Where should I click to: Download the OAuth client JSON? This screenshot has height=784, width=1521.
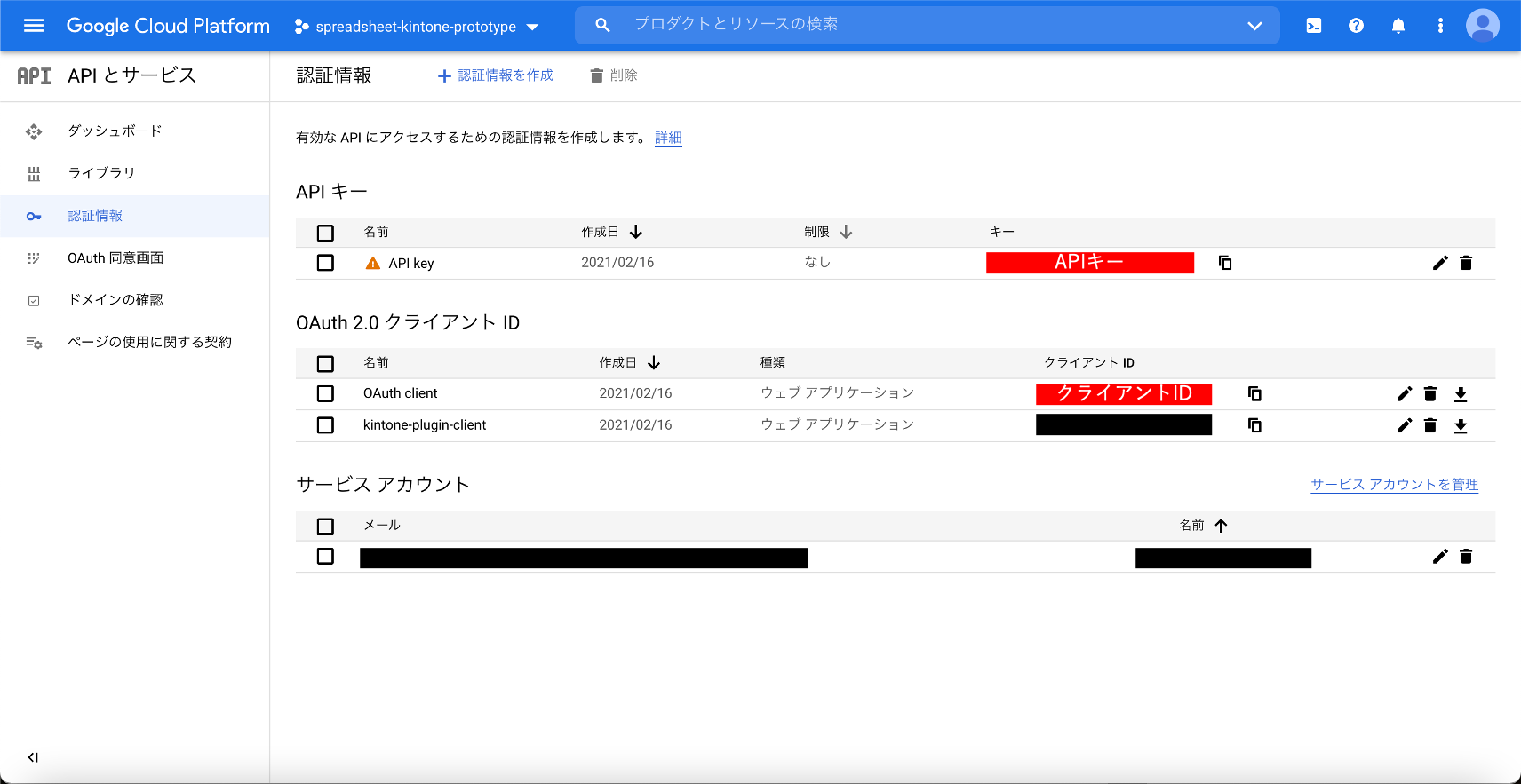coord(1460,394)
